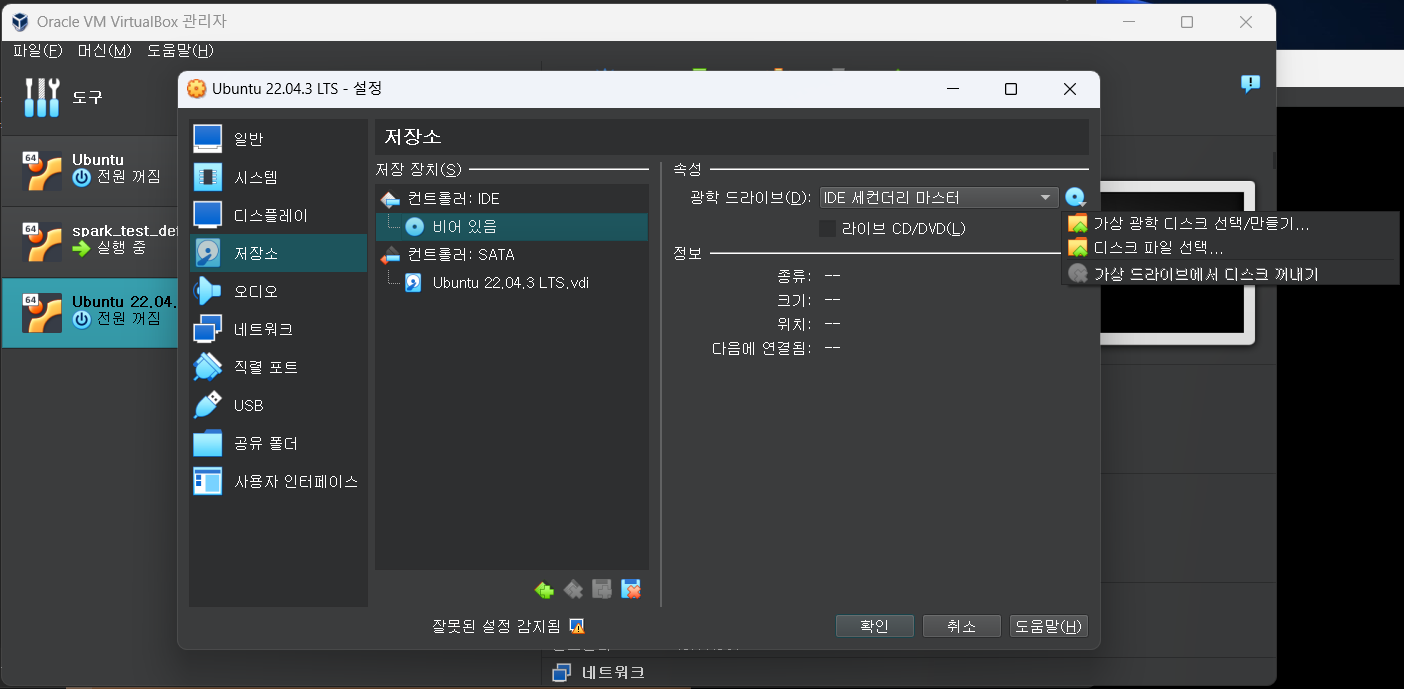Viewport: 1404px width, 689px height.
Task: Open the 공유 폴더 settings category
Action: coord(278,443)
